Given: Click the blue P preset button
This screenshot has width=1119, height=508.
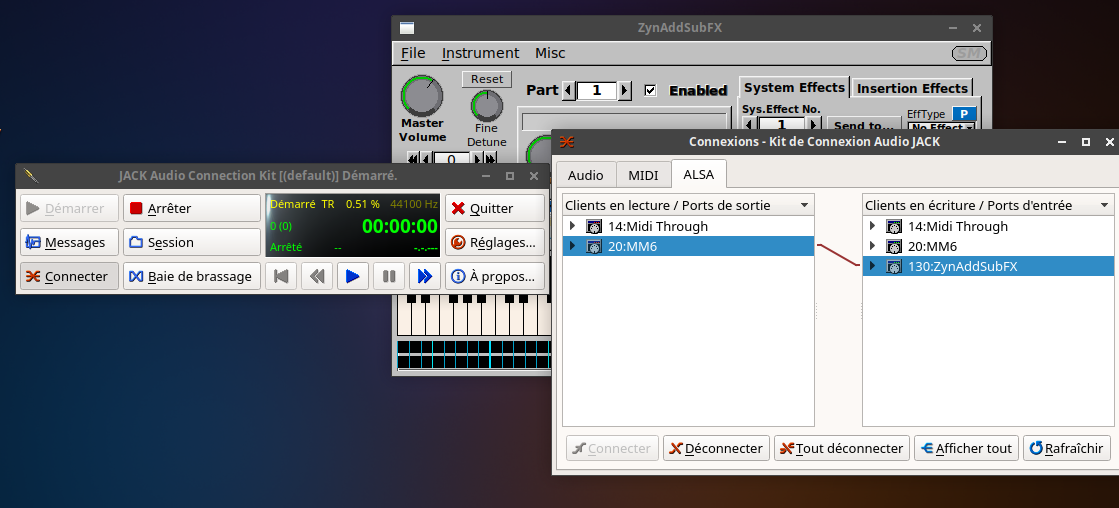Looking at the screenshot, I should 964,114.
